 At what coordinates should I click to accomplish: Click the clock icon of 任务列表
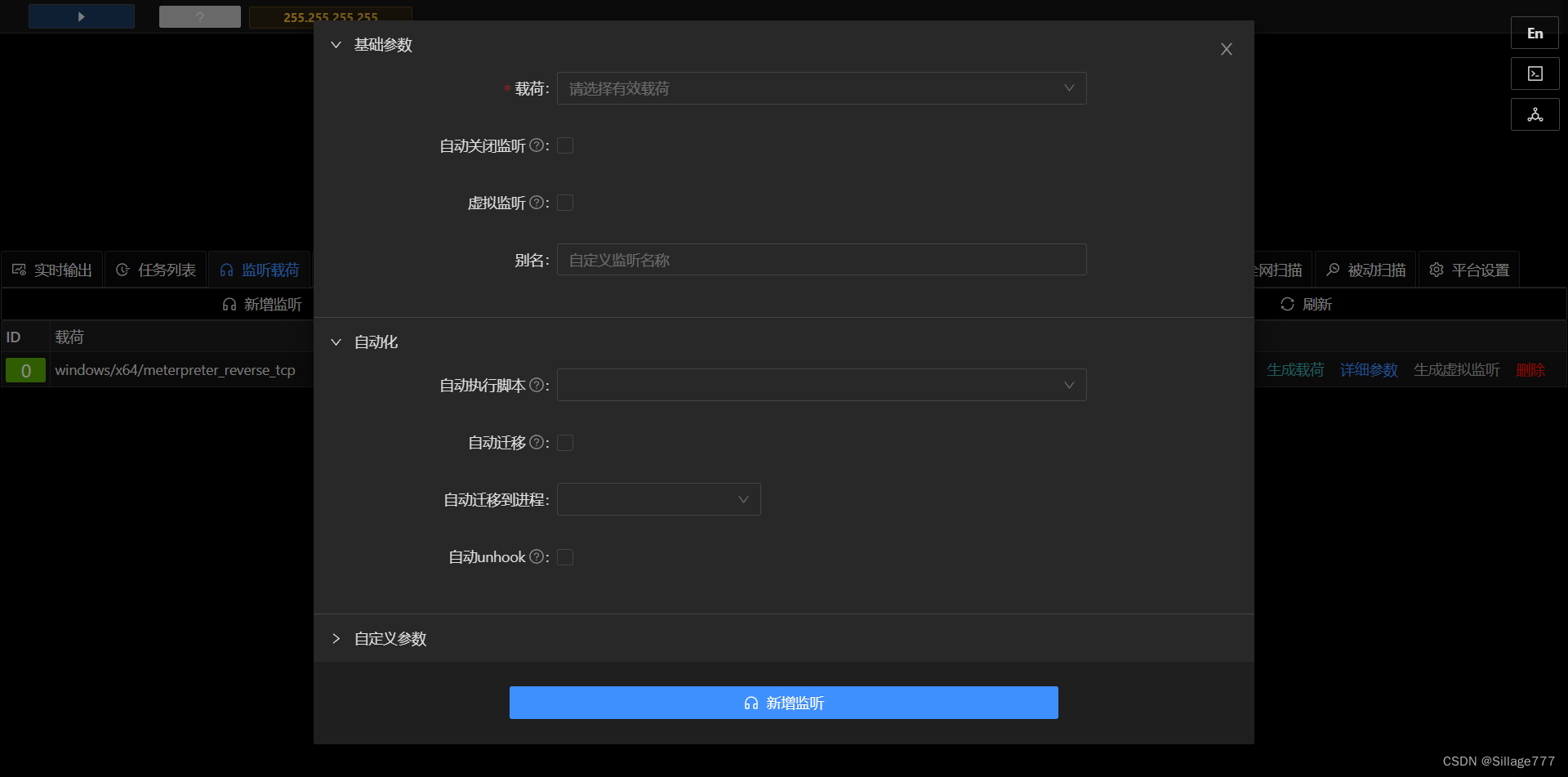tap(122, 270)
